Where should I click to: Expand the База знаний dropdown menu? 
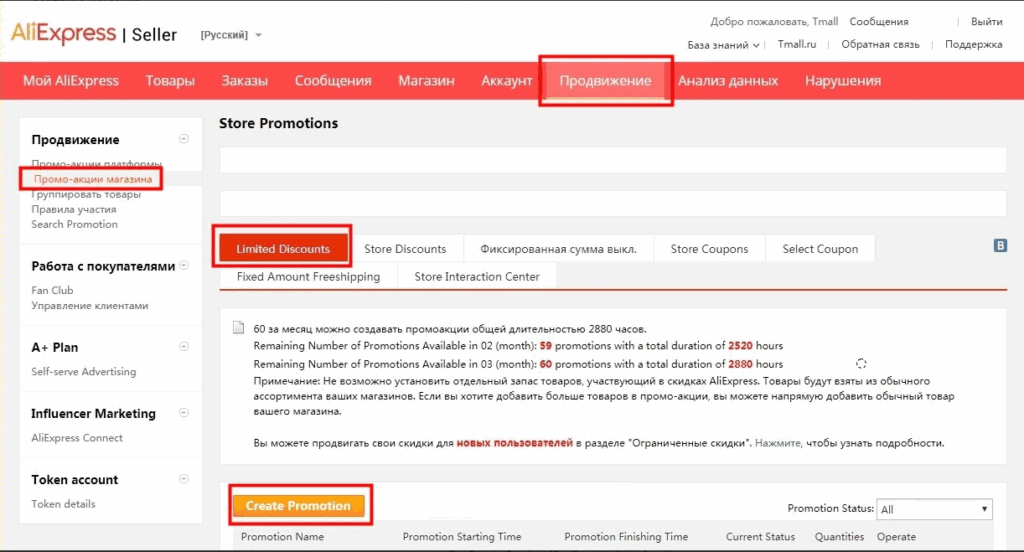pos(724,44)
